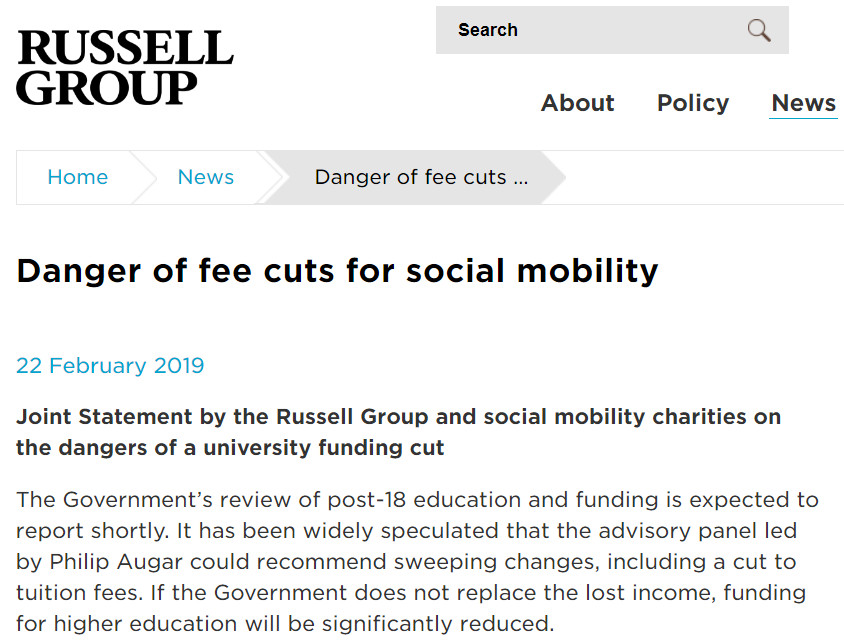Click the 'Danger of fee cuts ...' breadcrumb
Viewport: 844px width, 640px height.
pos(421,177)
